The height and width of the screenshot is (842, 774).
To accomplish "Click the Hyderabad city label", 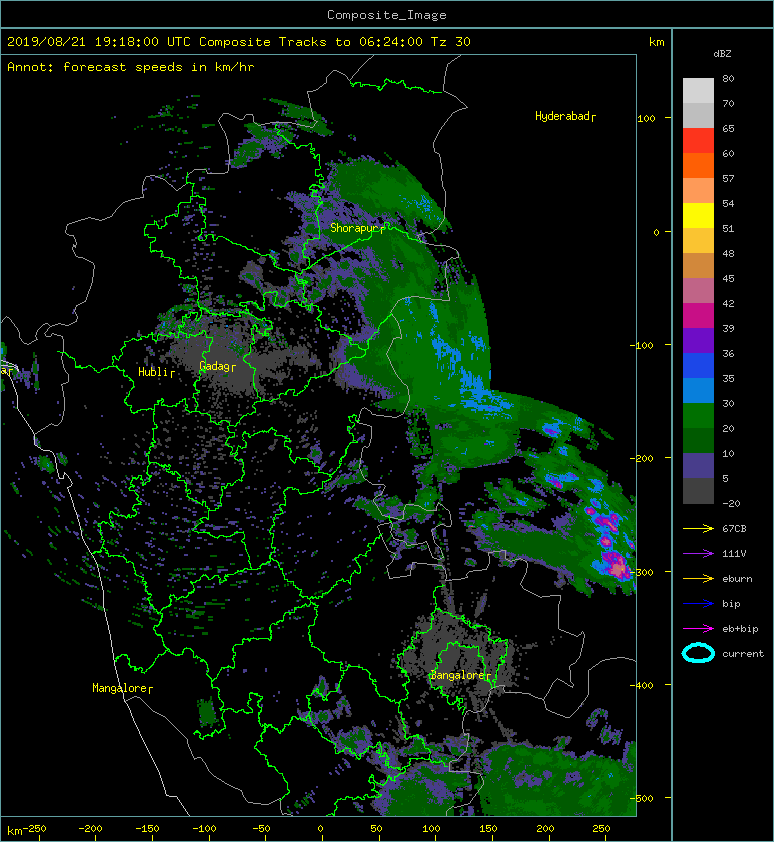I will click(562, 116).
